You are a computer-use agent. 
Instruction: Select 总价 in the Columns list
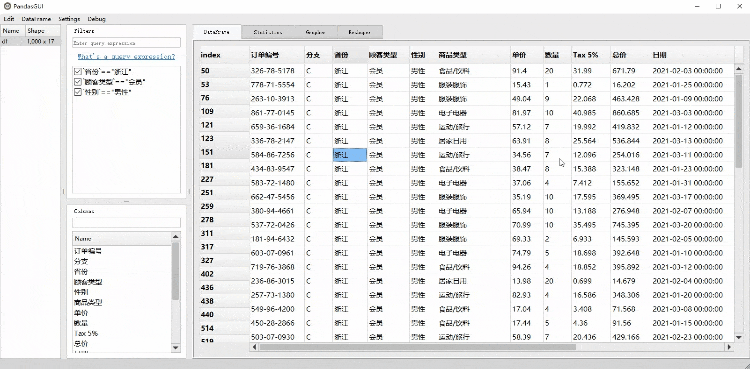point(81,344)
